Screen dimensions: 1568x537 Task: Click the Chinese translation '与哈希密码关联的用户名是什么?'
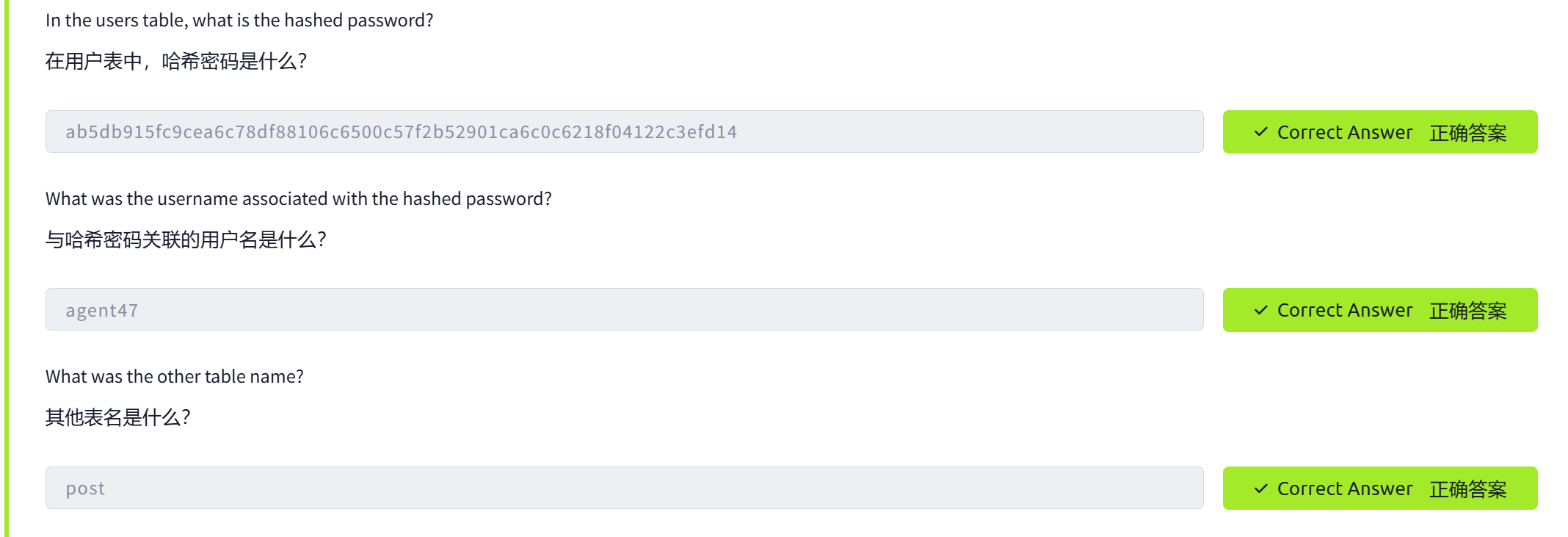[186, 239]
